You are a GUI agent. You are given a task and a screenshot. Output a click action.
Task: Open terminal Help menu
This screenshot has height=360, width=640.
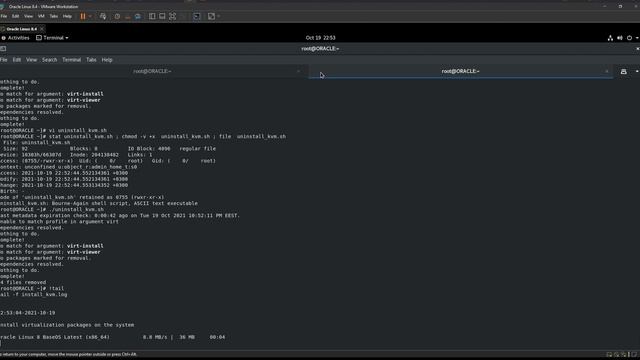[107, 60]
